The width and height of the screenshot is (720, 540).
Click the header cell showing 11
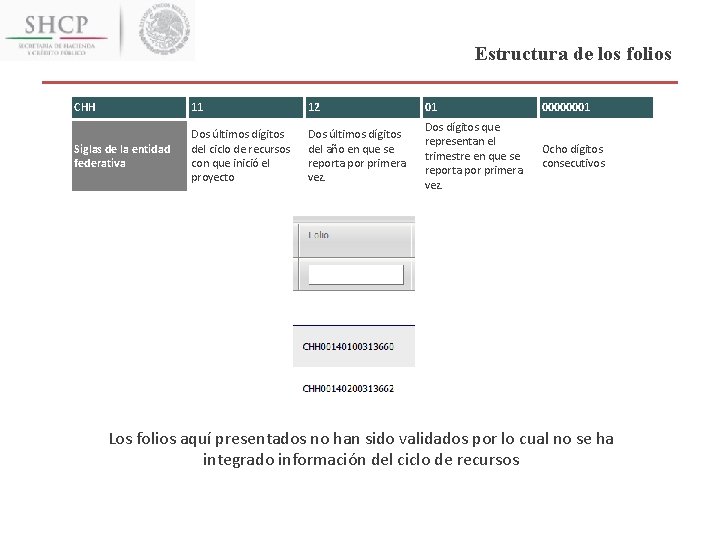tap(246, 107)
